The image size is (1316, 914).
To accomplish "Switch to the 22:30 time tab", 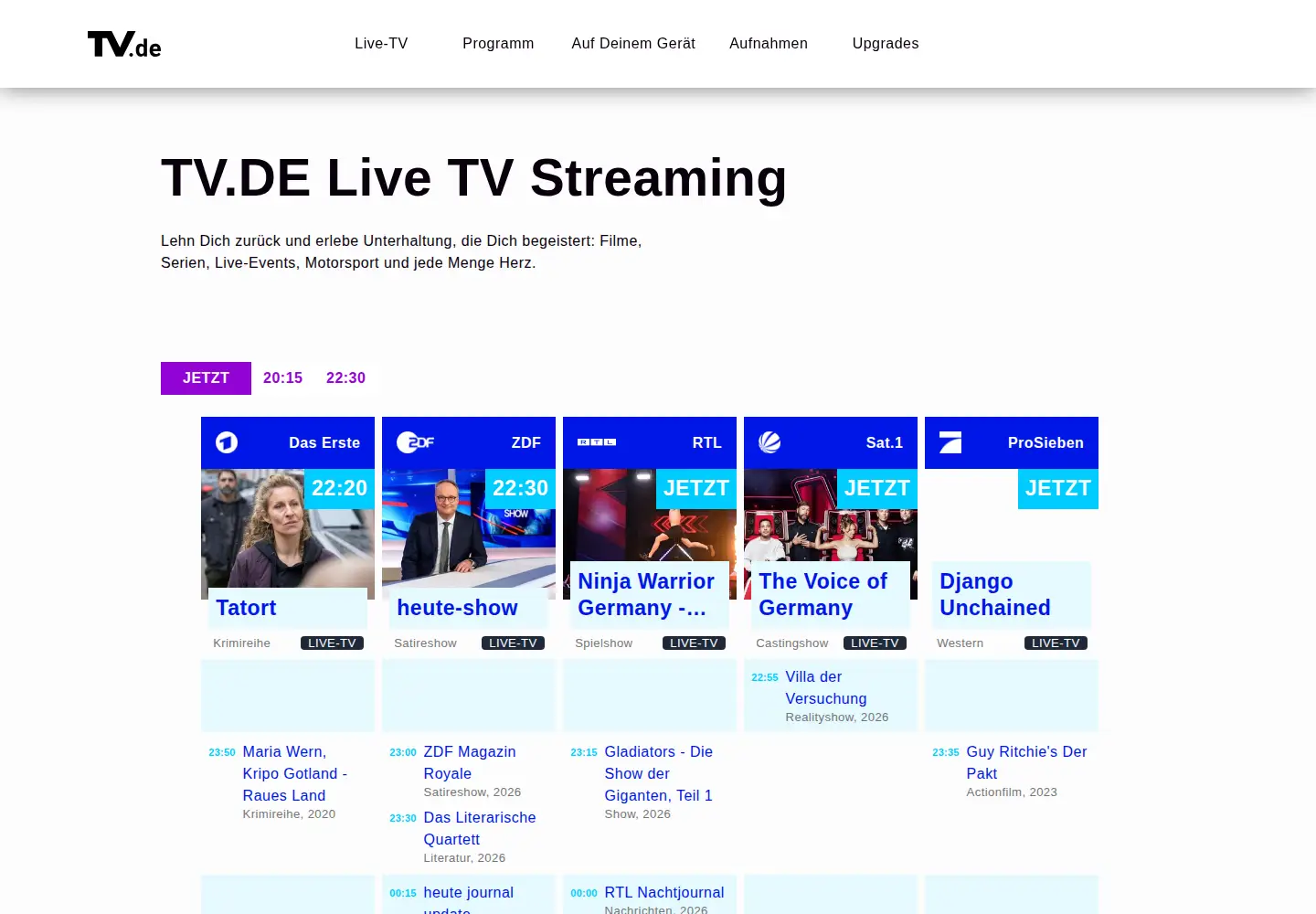I will pos(345,378).
